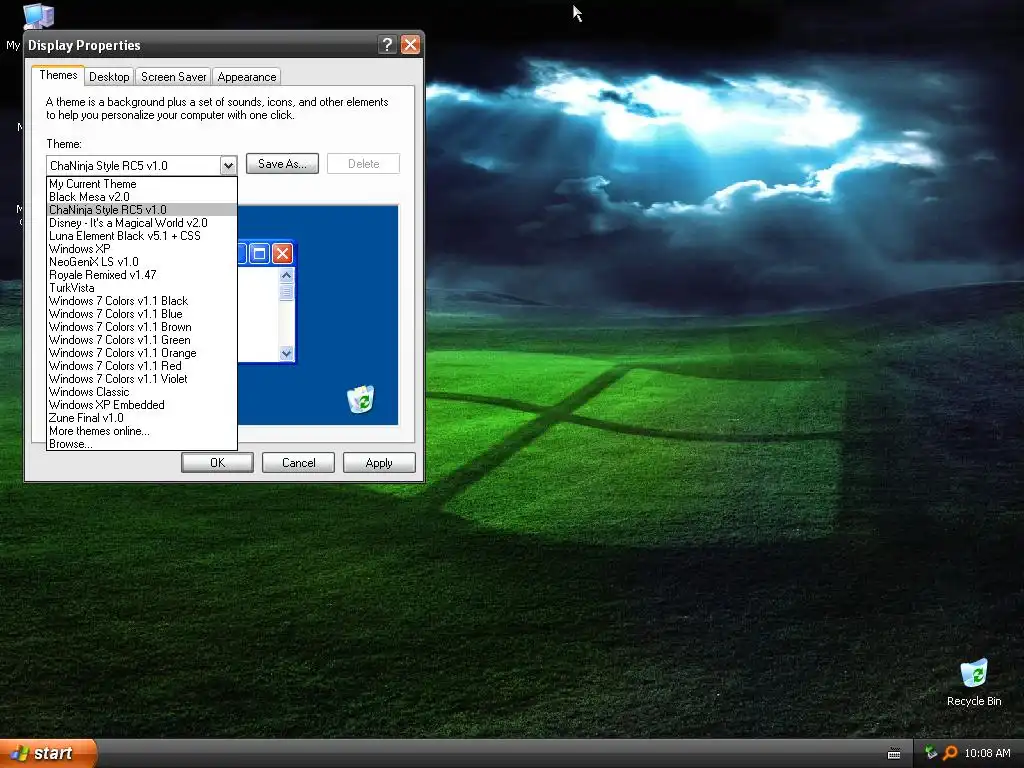The width and height of the screenshot is (1024, 768).
Task: Click the preview window maximize icon
Action: [x=259, y=253]
